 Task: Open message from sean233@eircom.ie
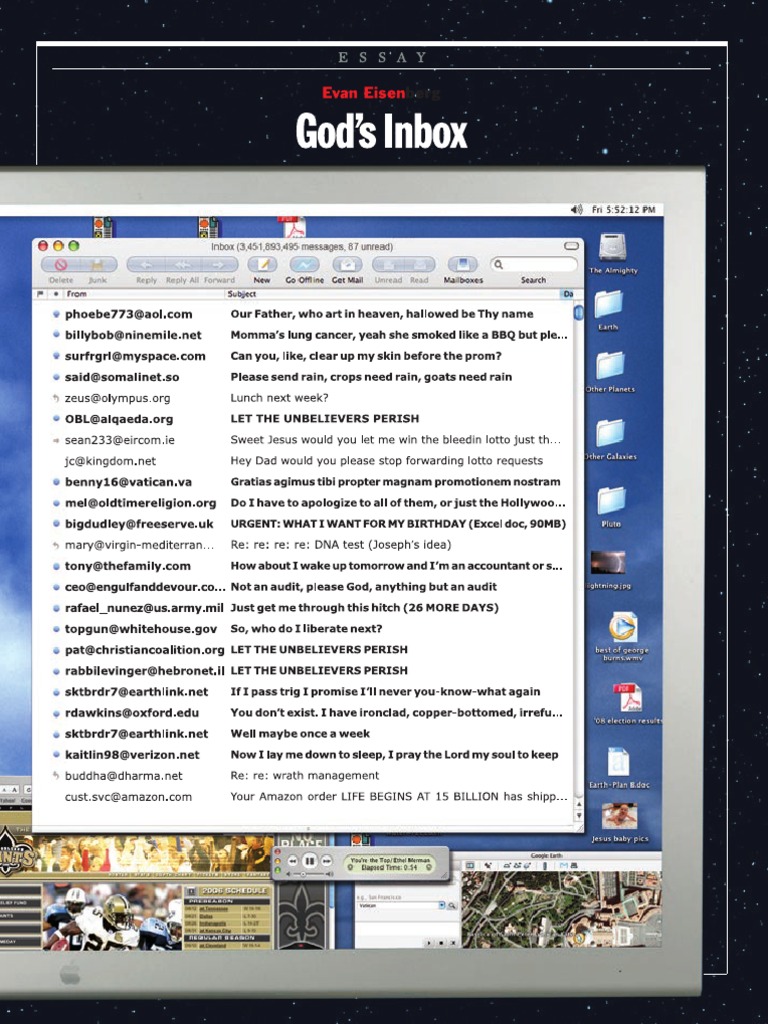tap(303, 440)
